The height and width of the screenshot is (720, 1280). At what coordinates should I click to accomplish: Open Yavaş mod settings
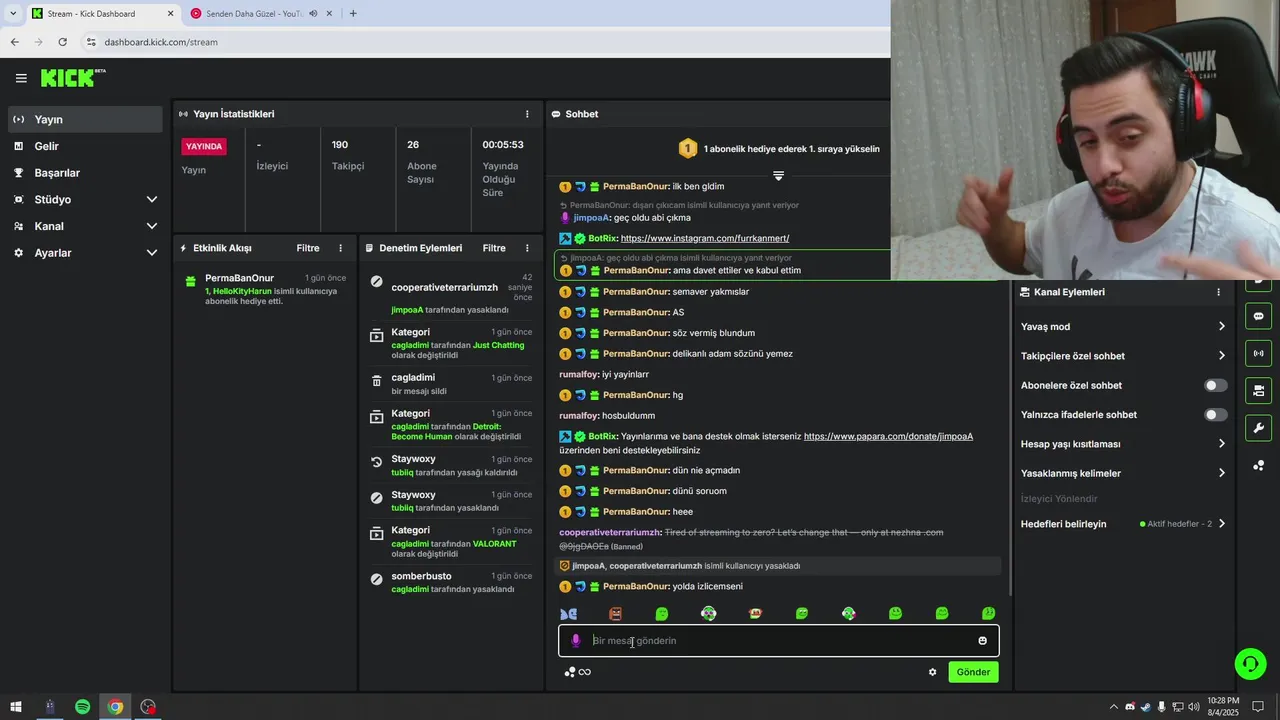pyautogui.click(x=1123, y=327)
